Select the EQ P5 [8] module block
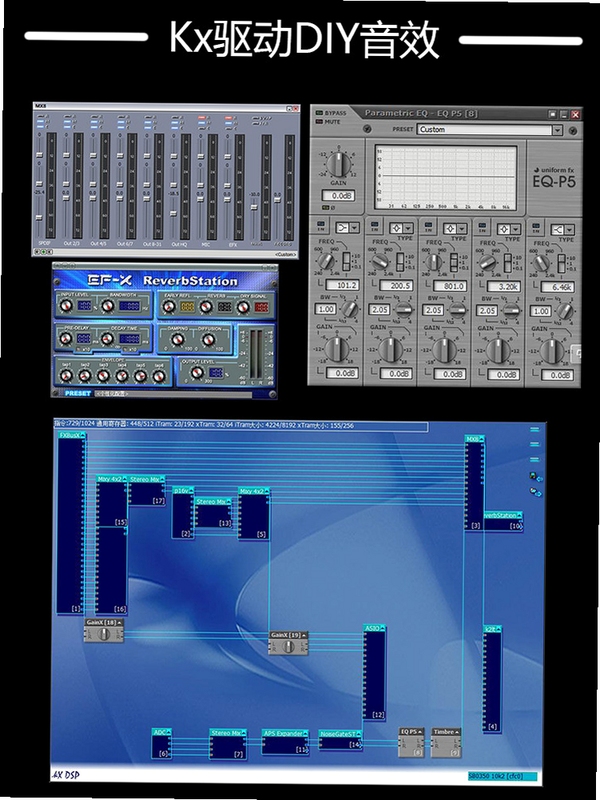This screenshot has height=800, width=600. click(411, 743)
